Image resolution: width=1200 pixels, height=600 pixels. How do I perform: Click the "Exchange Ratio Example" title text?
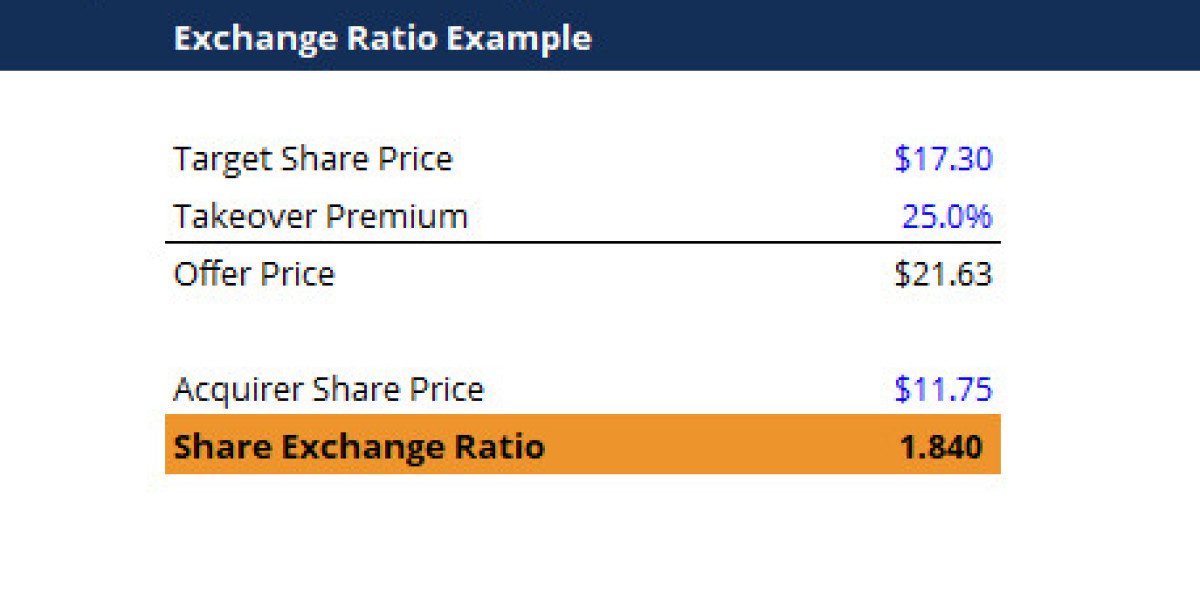pos(382,38)
